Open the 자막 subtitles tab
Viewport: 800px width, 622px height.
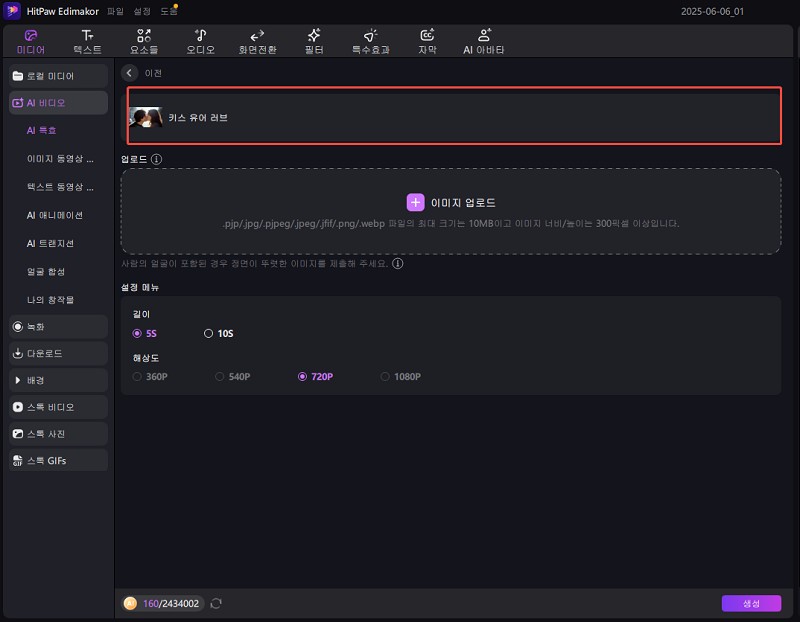427,42
